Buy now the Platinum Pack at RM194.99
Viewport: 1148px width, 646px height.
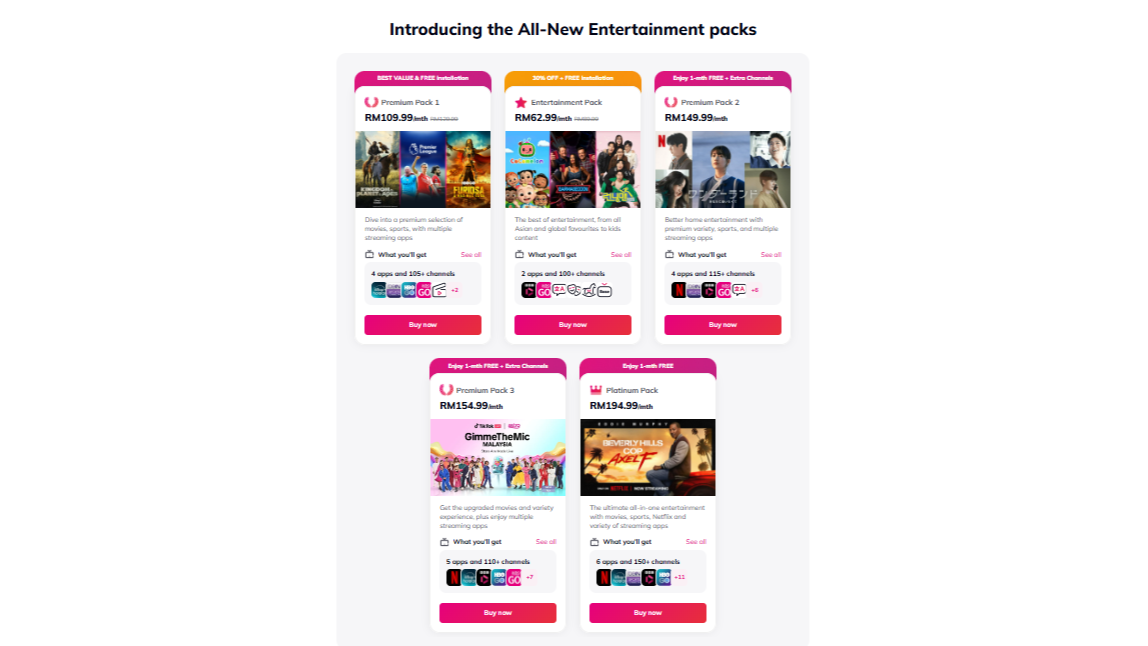tap(648, 613)
